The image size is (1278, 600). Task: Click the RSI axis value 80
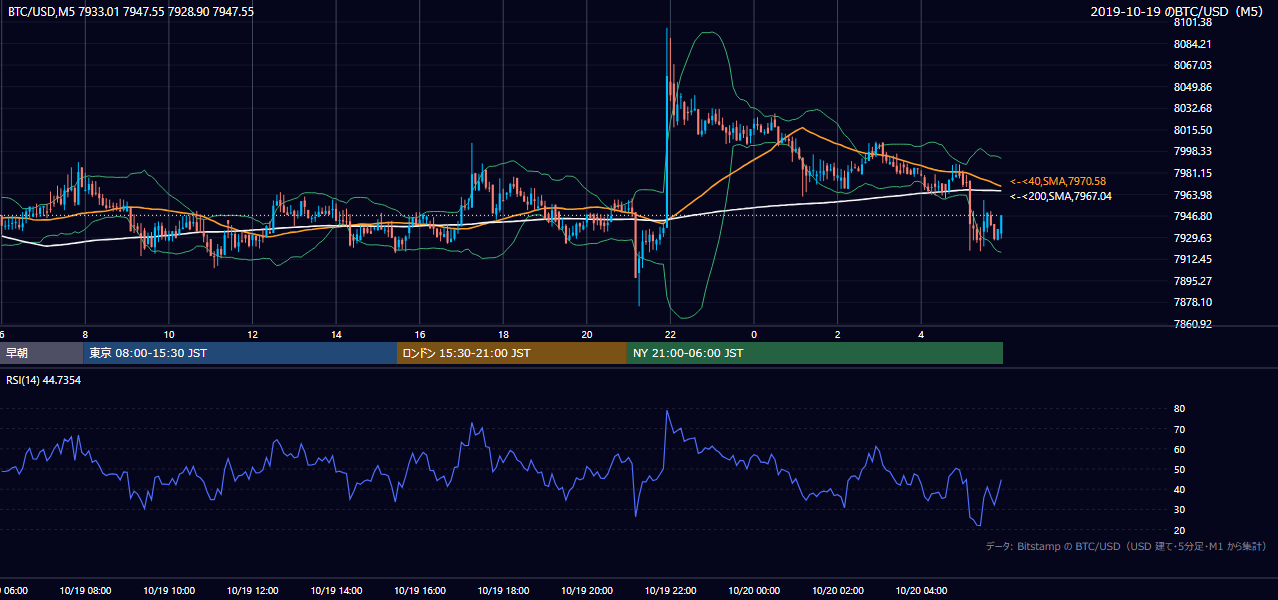coord(1179,409)
